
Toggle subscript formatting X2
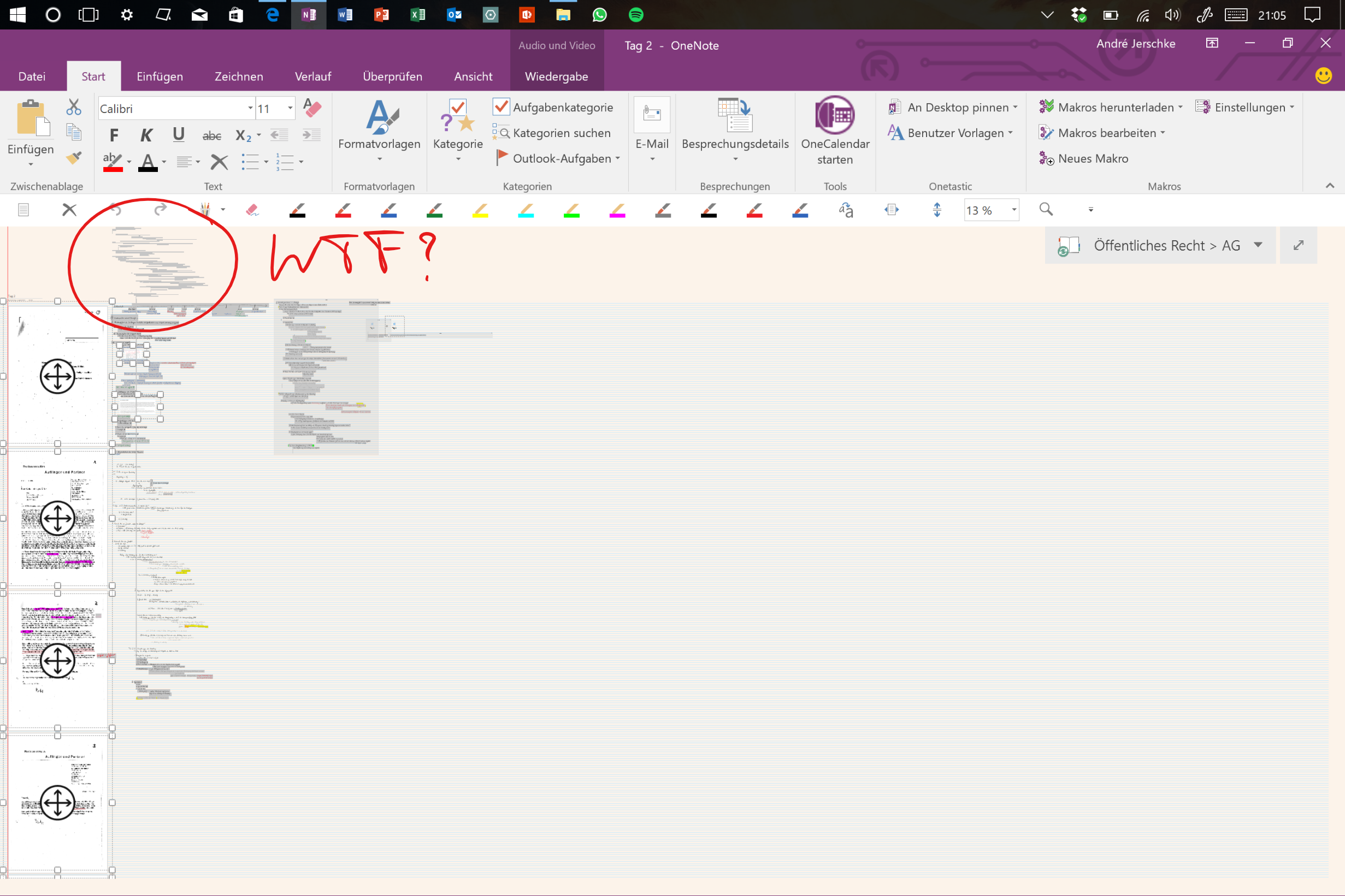[x=243, y=135]
